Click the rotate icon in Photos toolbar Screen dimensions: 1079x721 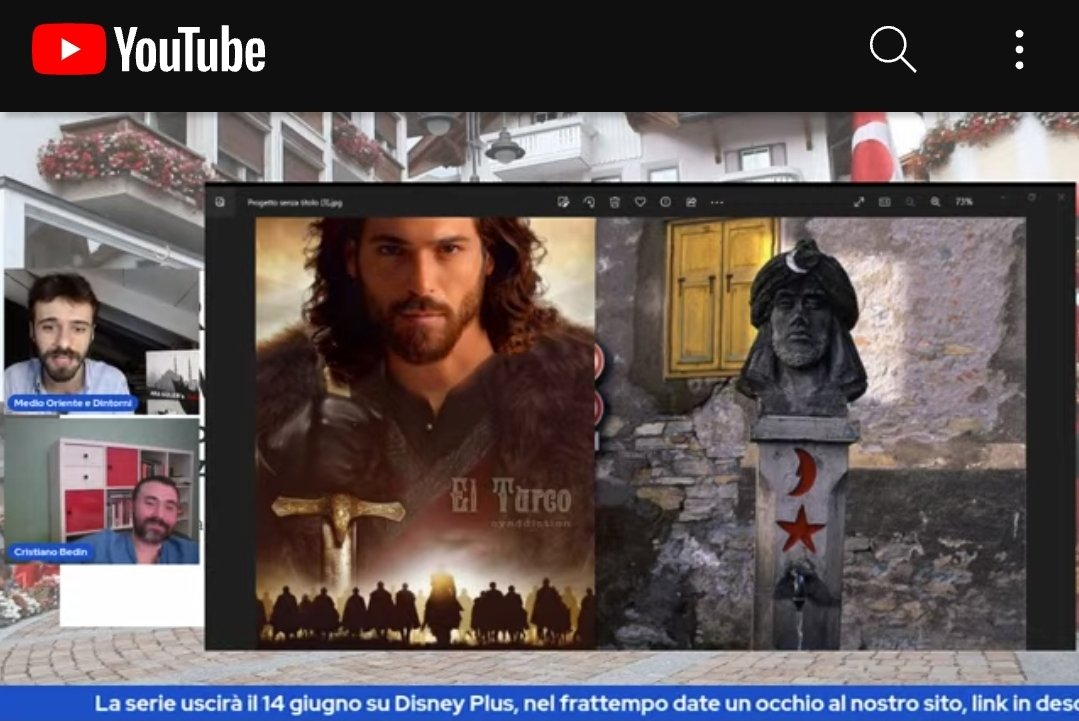(x=589, y=202)
